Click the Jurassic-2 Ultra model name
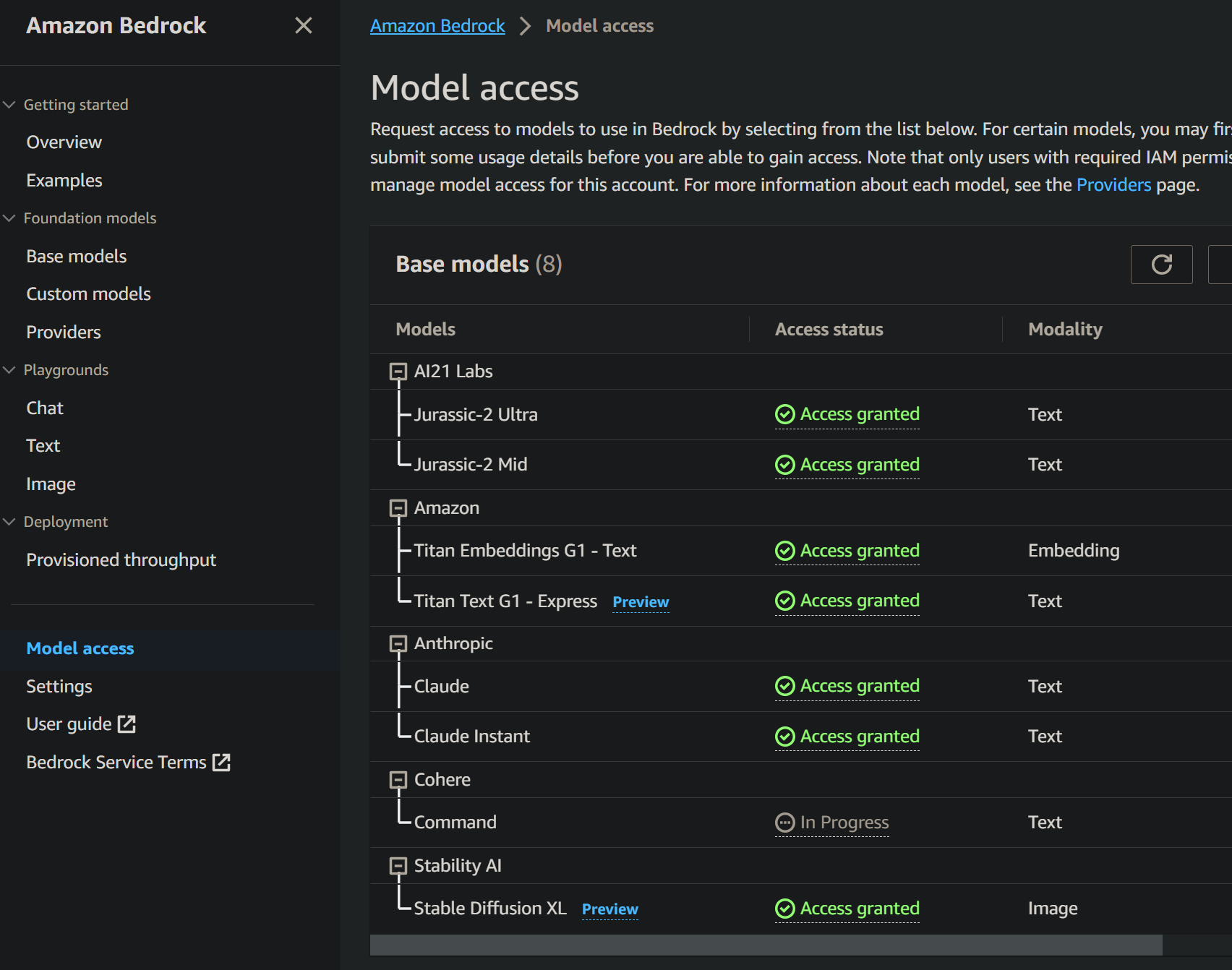Viewport: 1232px width, 970px height. click(x=476, y=414)
